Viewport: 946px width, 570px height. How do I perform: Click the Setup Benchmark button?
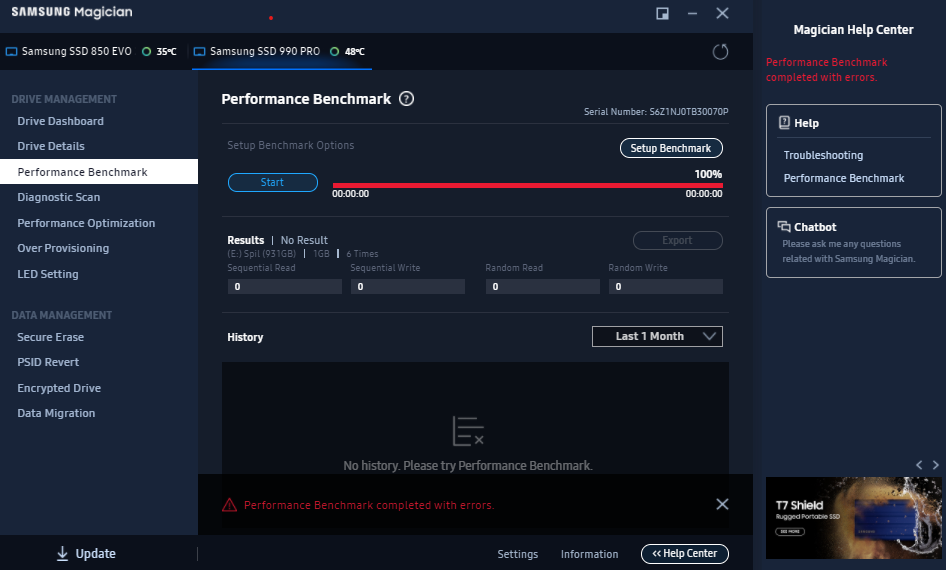671,148
